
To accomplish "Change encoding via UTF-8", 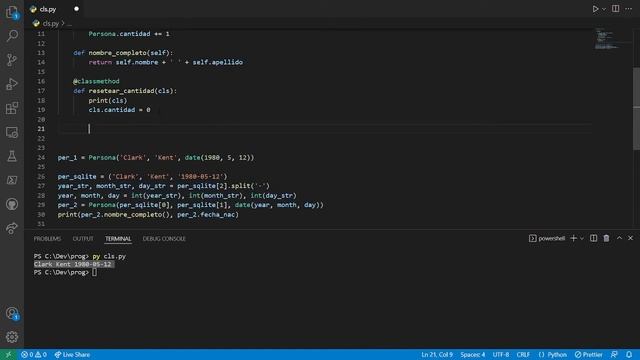I will pos(501,355).
